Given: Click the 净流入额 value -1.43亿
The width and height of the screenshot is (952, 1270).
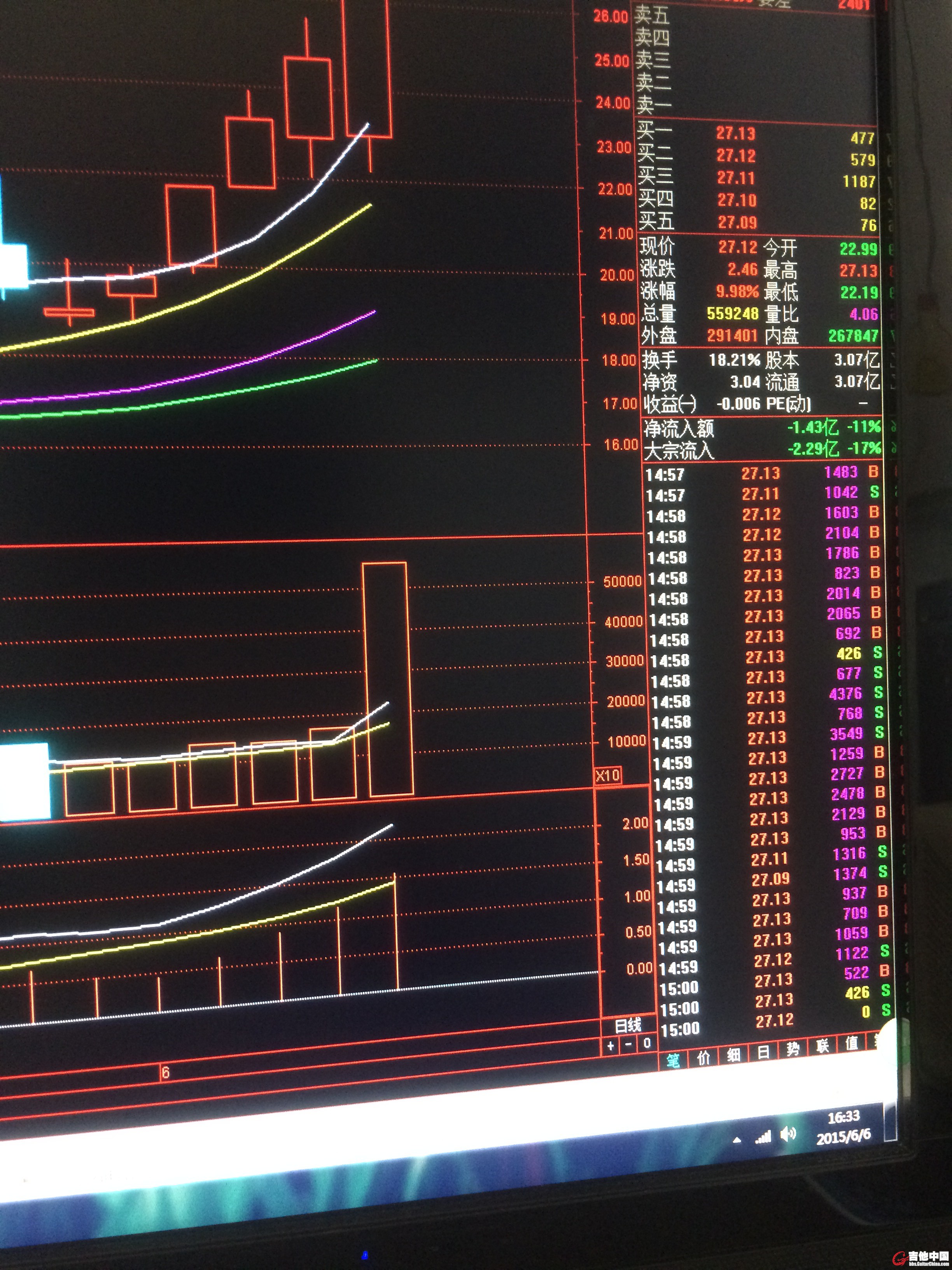Looking at the screenshot, I should pos(812,428).
